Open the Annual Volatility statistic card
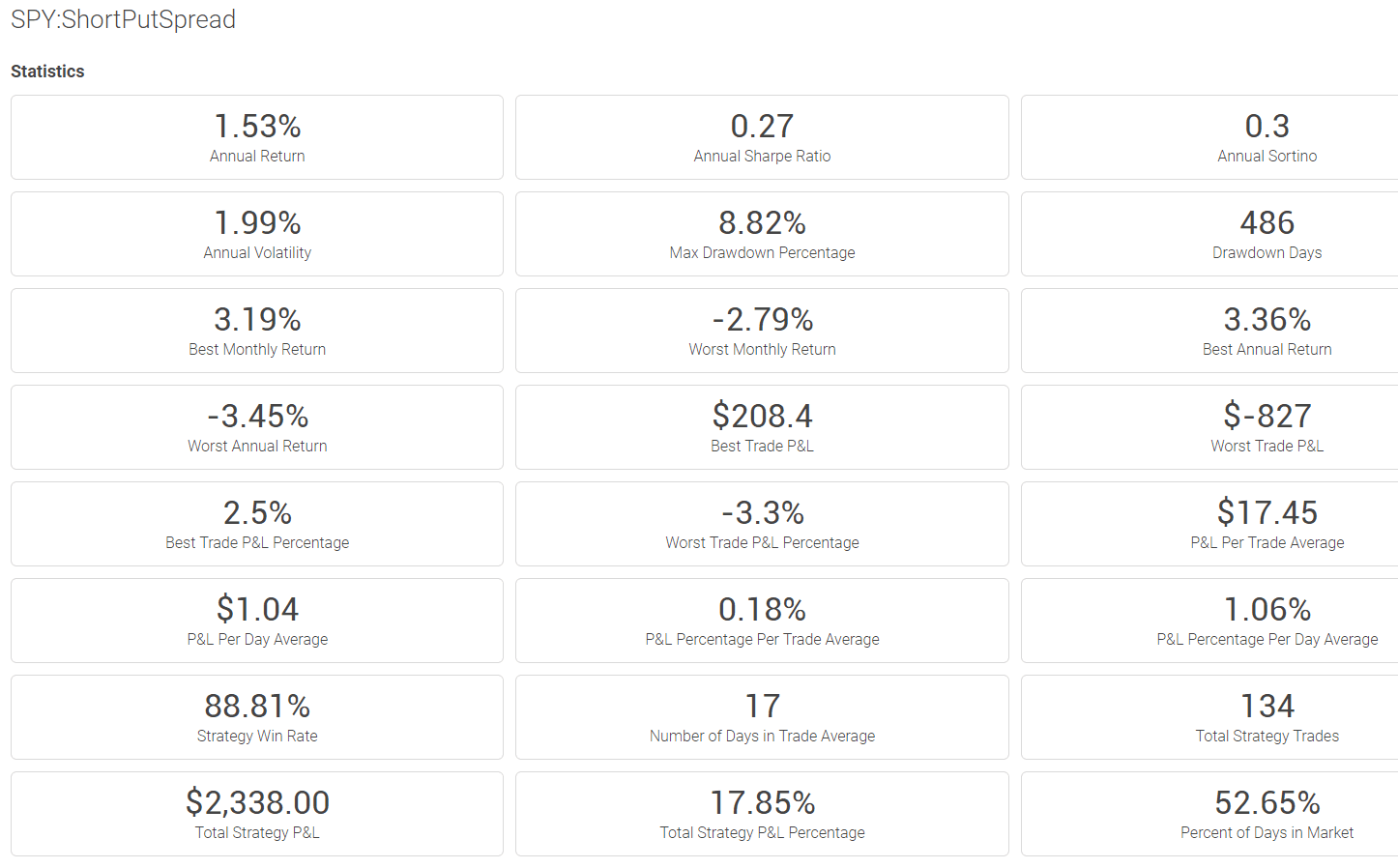Screen dimensions: 1398x868 pos(257,234)
